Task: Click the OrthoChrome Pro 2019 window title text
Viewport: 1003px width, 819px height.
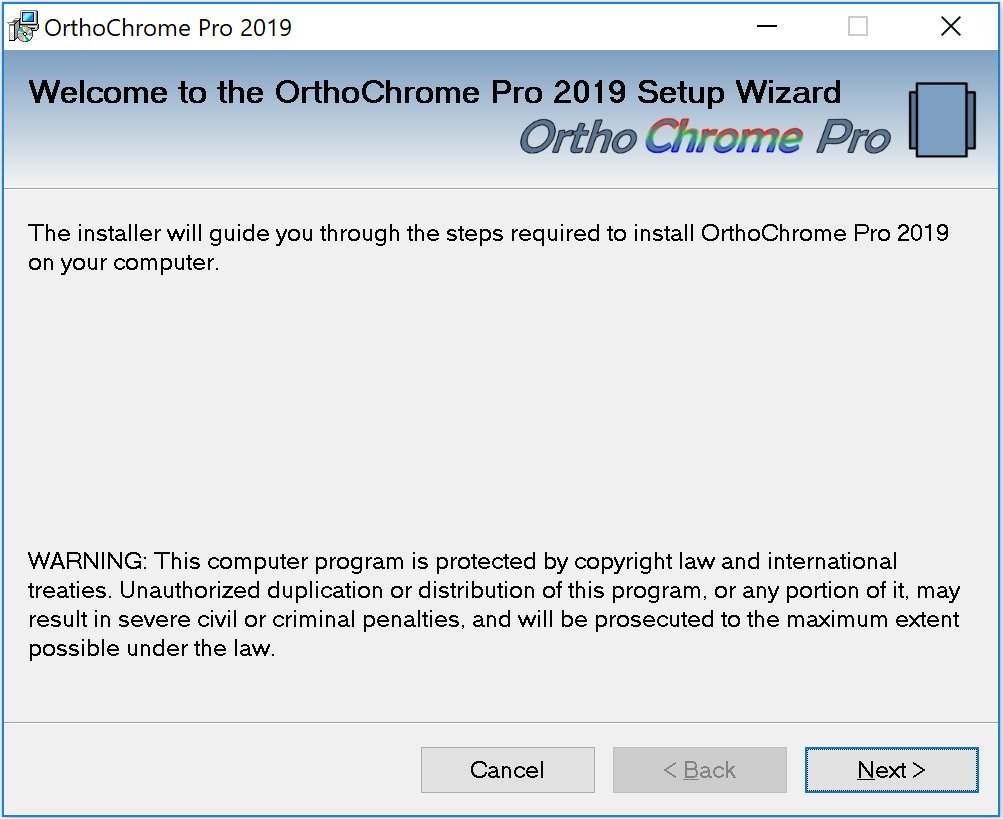Action: pyautogui.click(x=169, y=27)
